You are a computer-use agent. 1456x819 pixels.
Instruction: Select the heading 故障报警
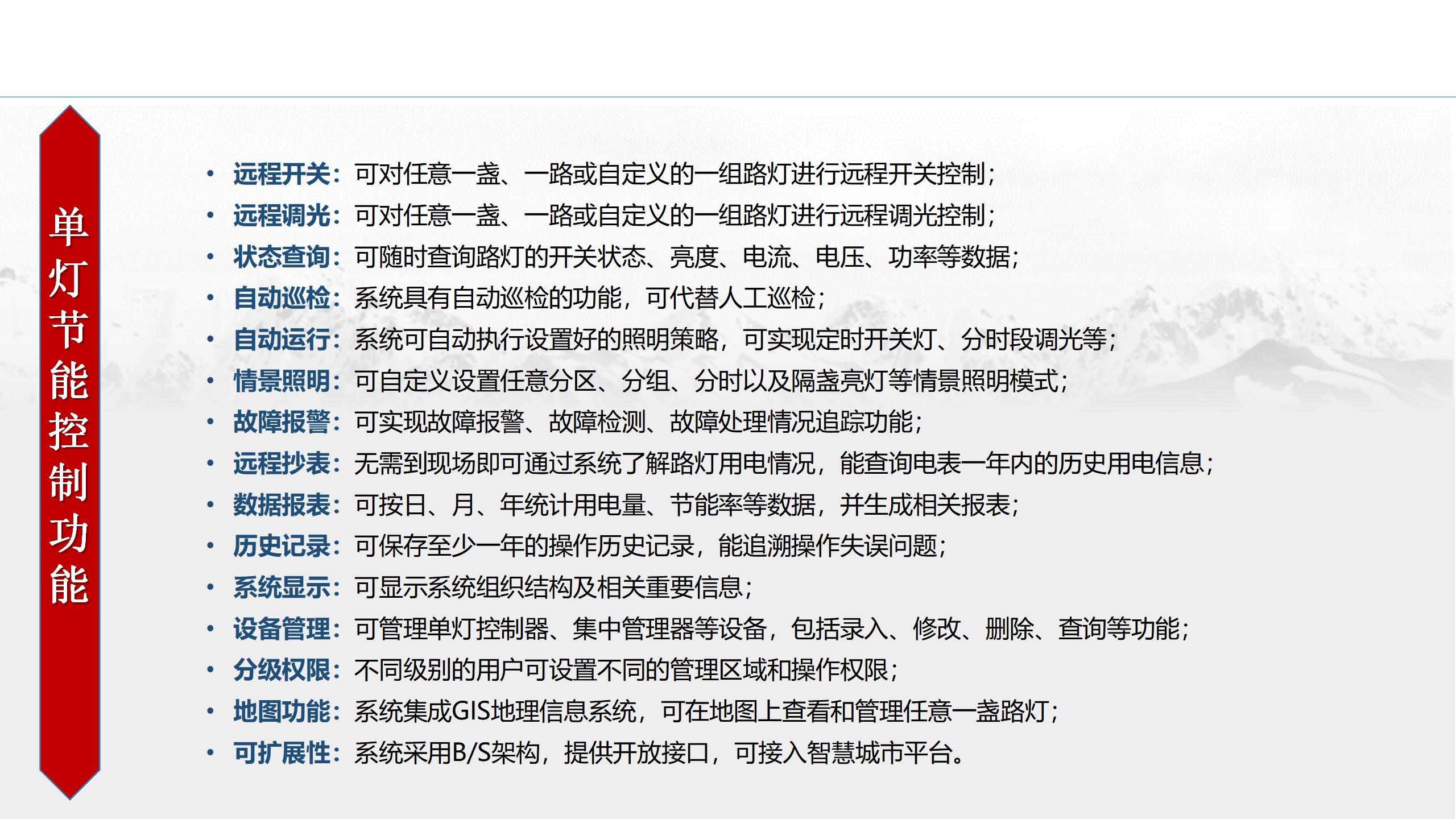(282, 422)
